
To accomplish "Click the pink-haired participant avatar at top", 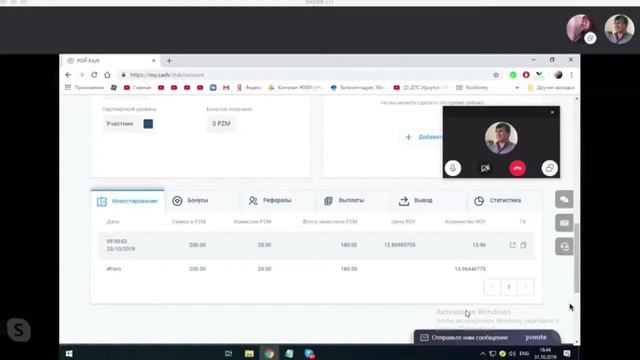I will click(x=580, y=28).
